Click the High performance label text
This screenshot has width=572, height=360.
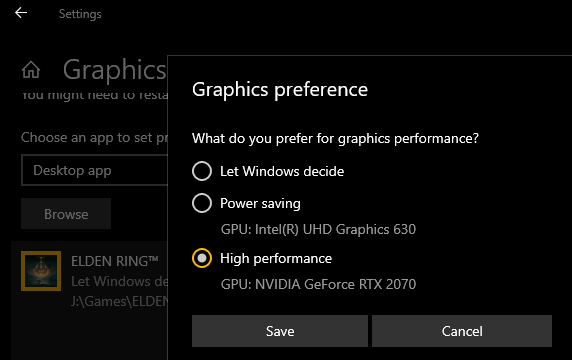pyautogui.click(x=276, y=259)
